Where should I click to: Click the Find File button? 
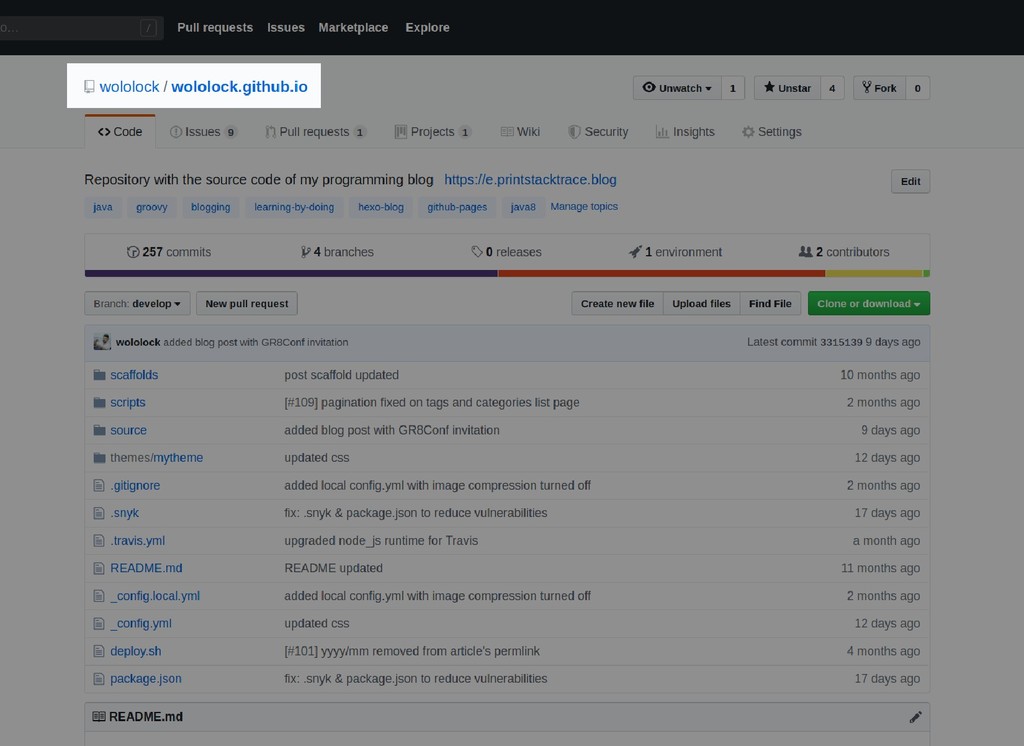770,304
